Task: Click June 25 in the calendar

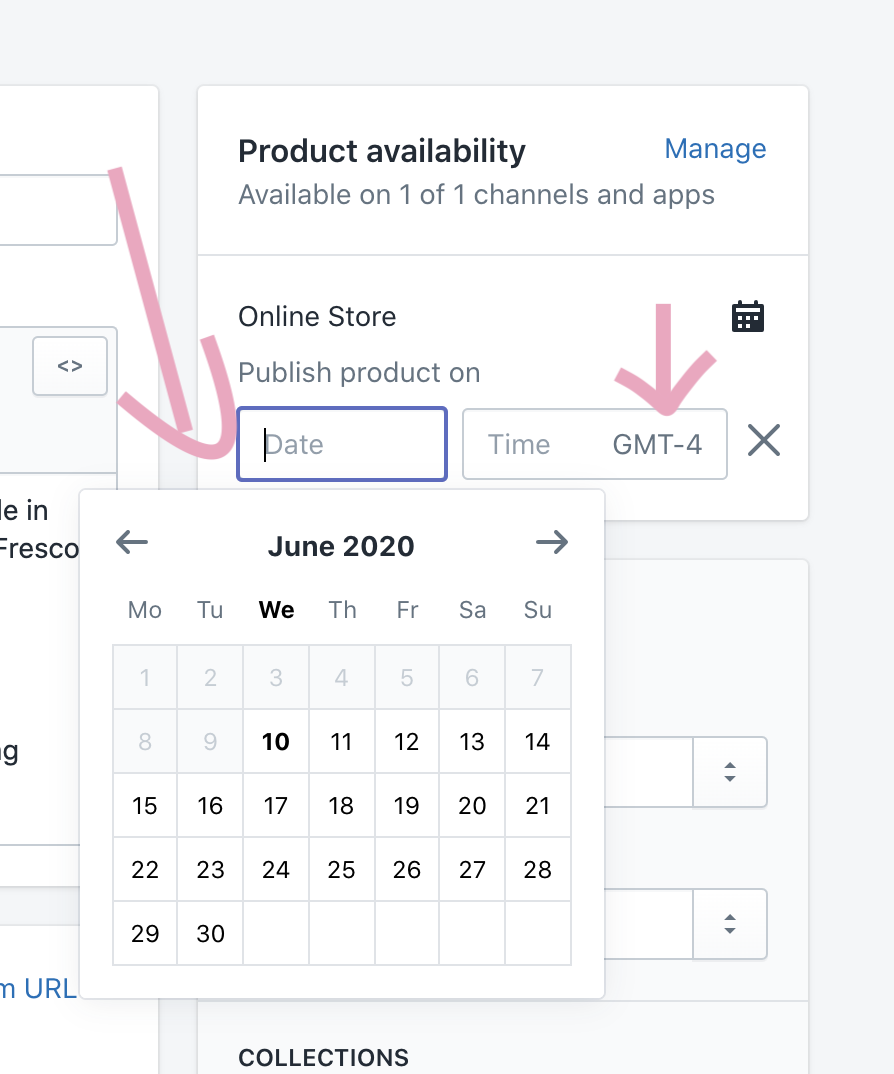Action: 341,869
